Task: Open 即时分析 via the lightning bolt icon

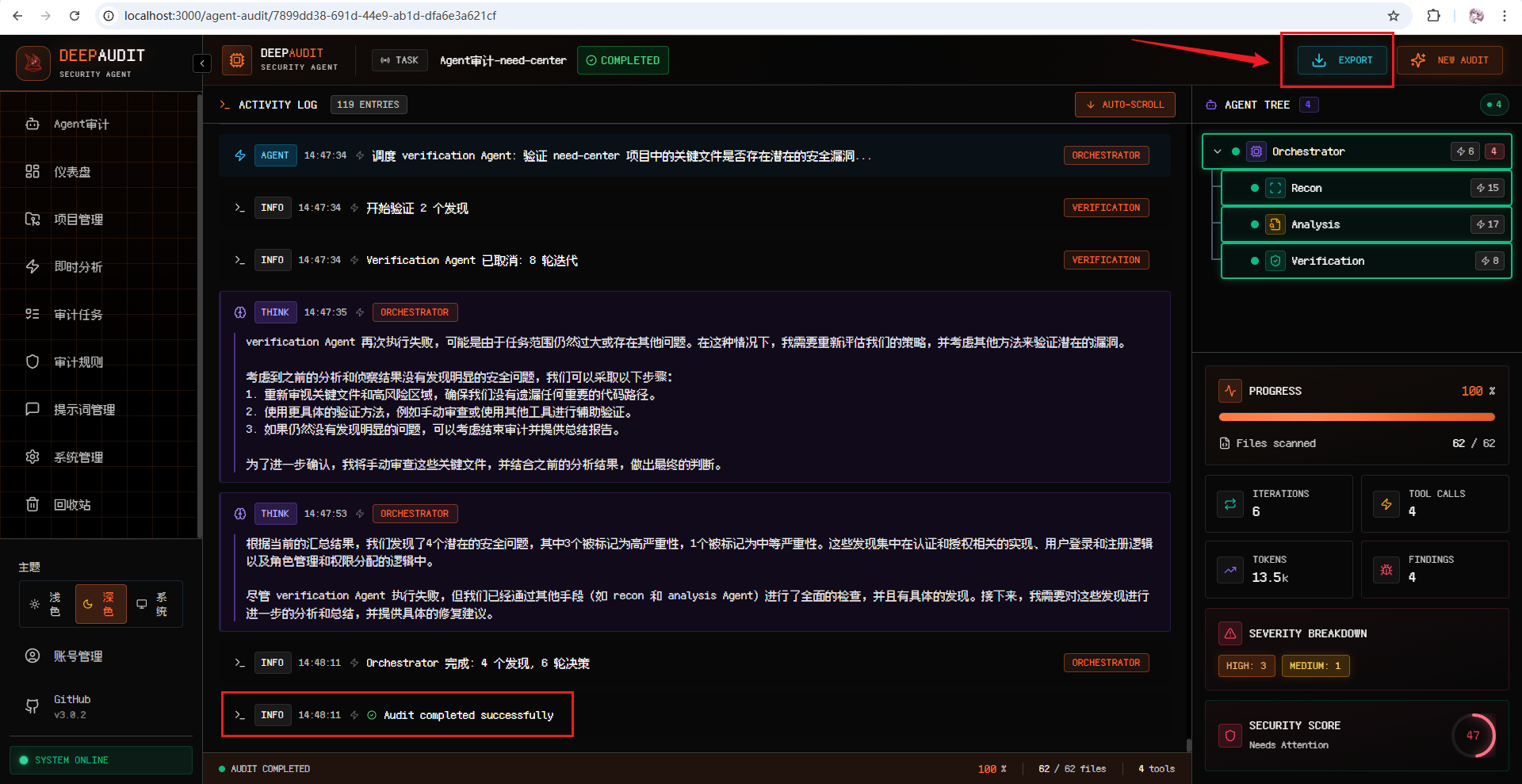Action: pos(33,266)
